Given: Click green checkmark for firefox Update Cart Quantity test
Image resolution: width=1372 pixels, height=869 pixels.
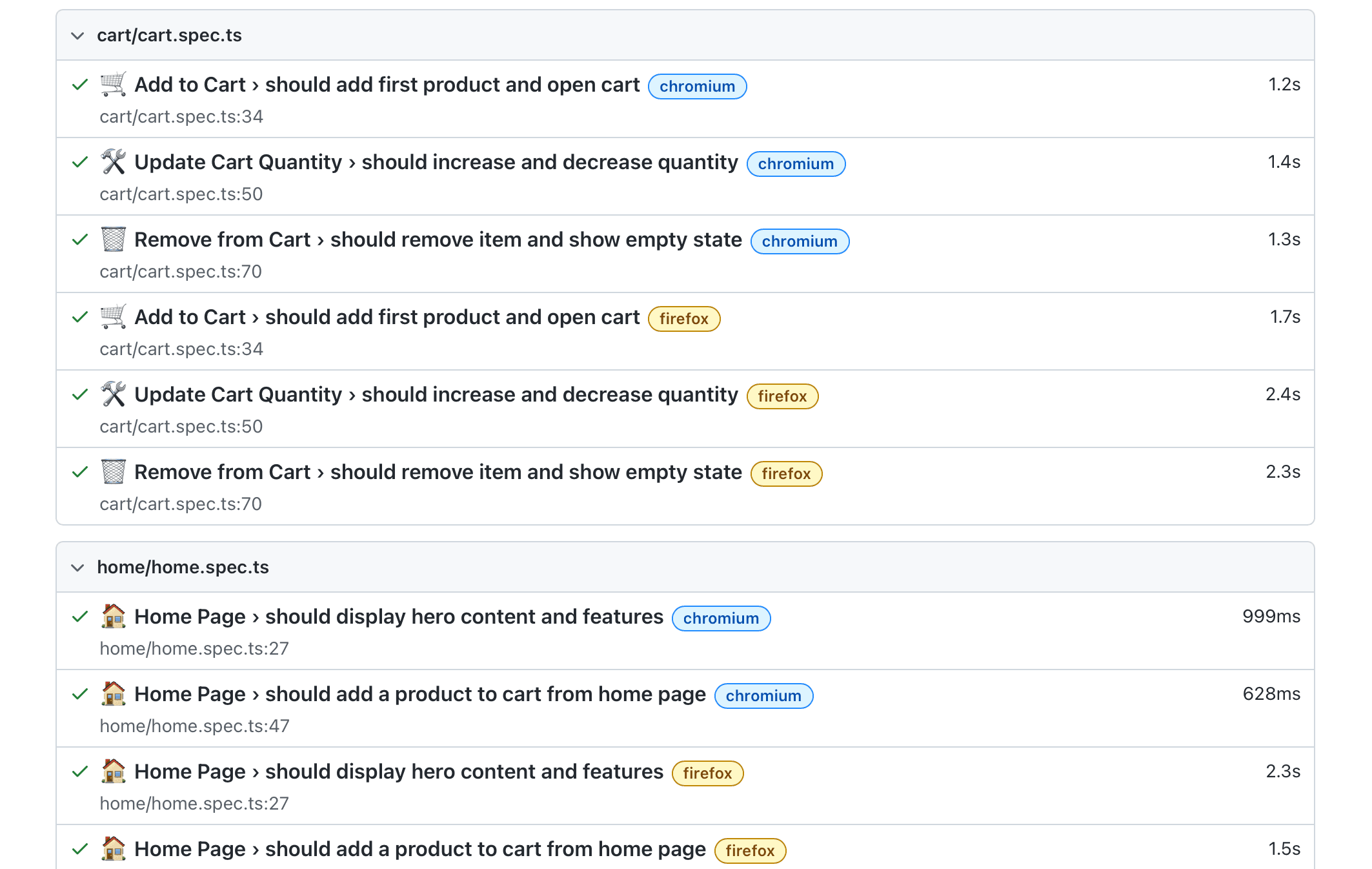Looking at the screenshot, I should [x=80, y=394].
